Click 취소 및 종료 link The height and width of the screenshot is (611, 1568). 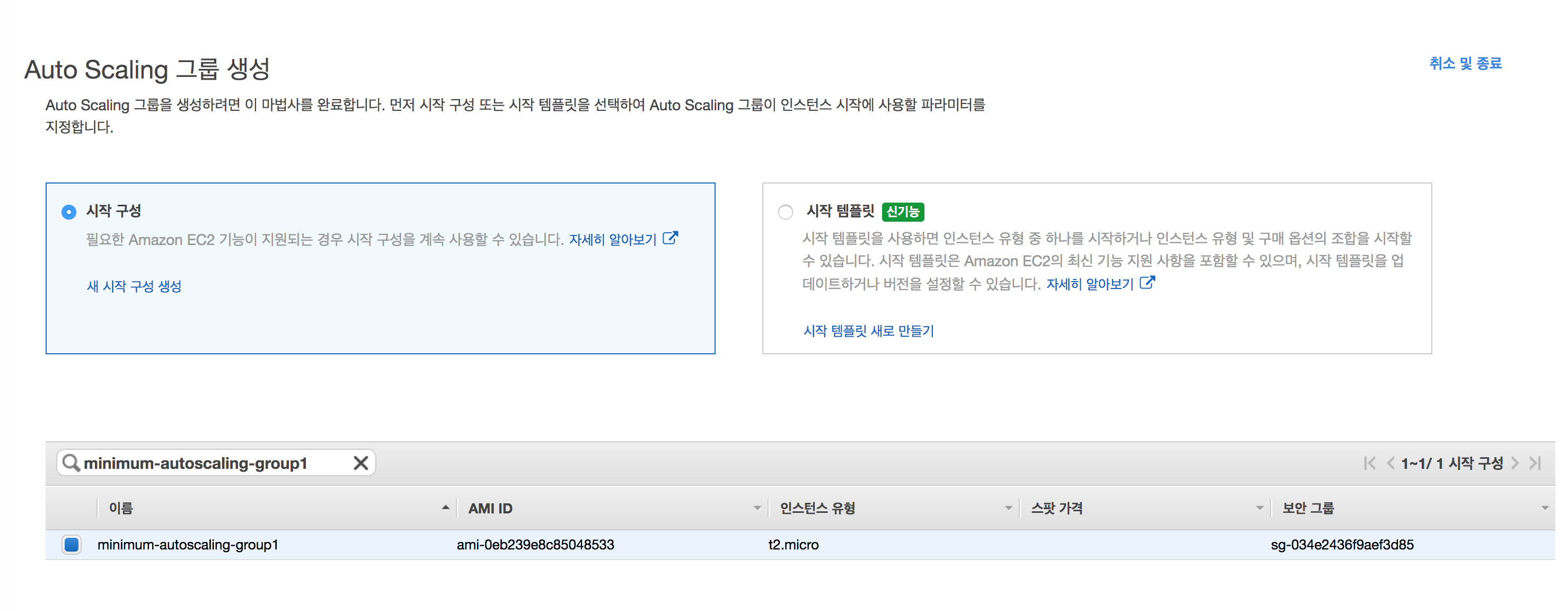point(1465,63)
